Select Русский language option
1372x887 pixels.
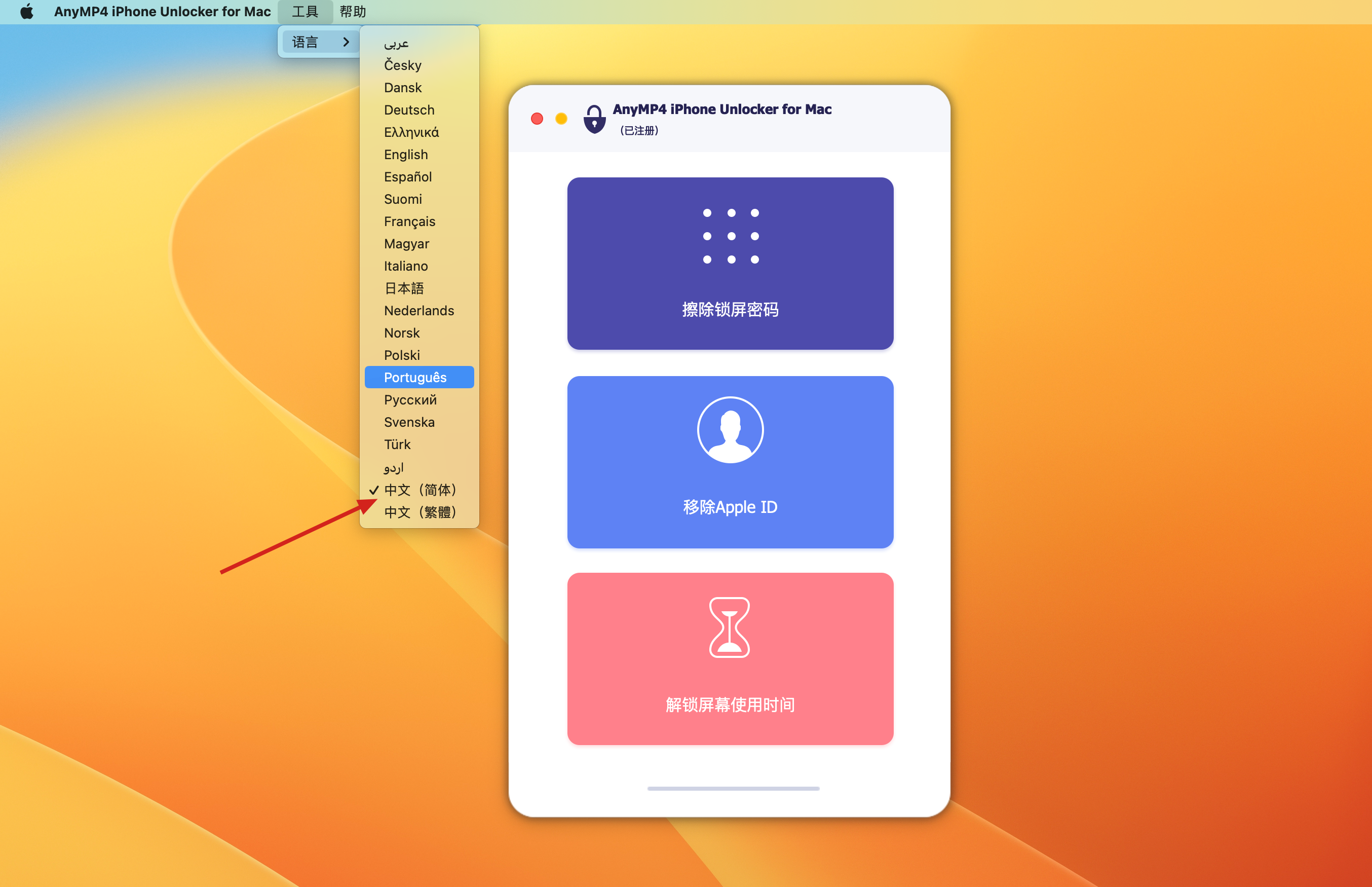click(420, 400)
